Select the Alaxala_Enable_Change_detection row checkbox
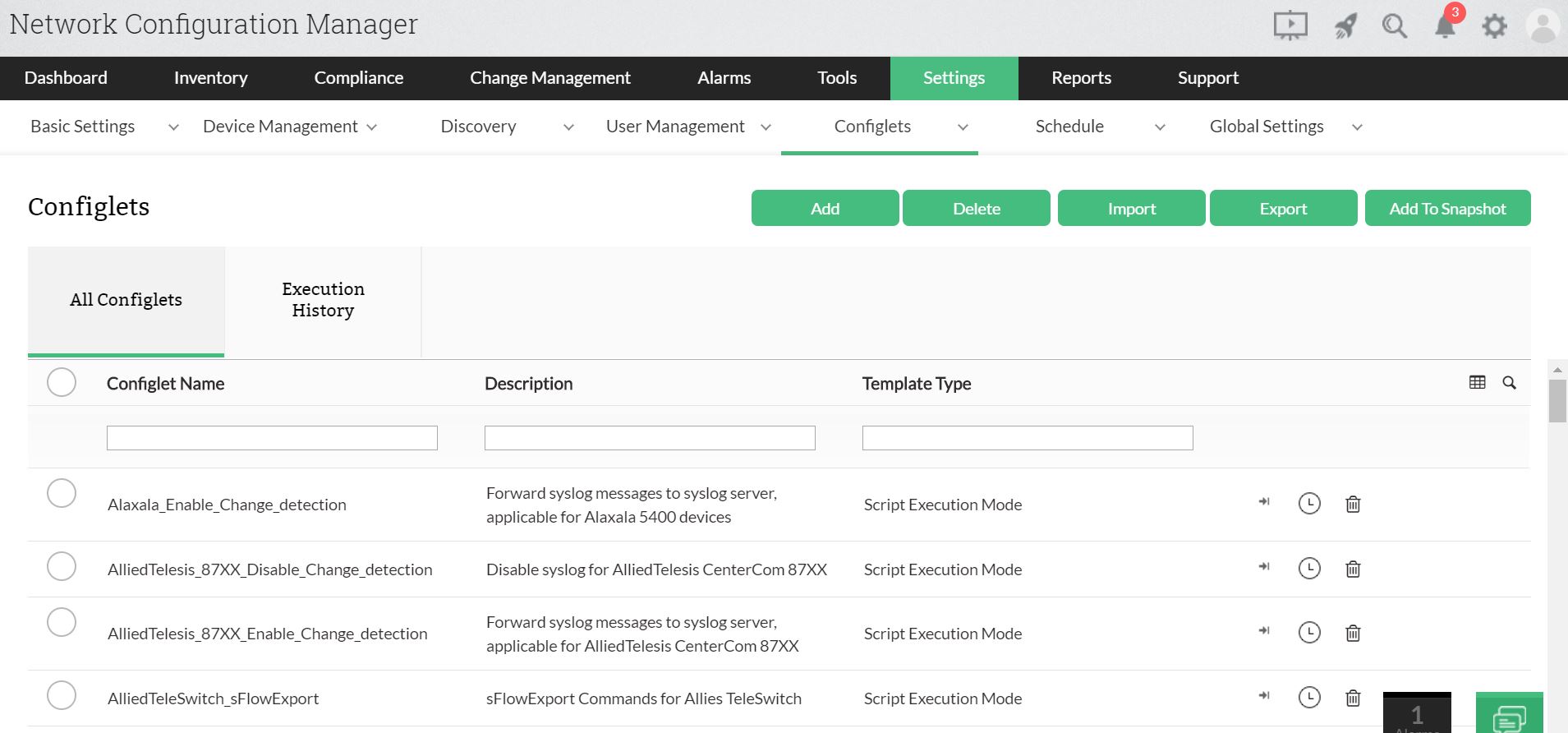This screenshot has width=1568, height=733. point(62,493)
